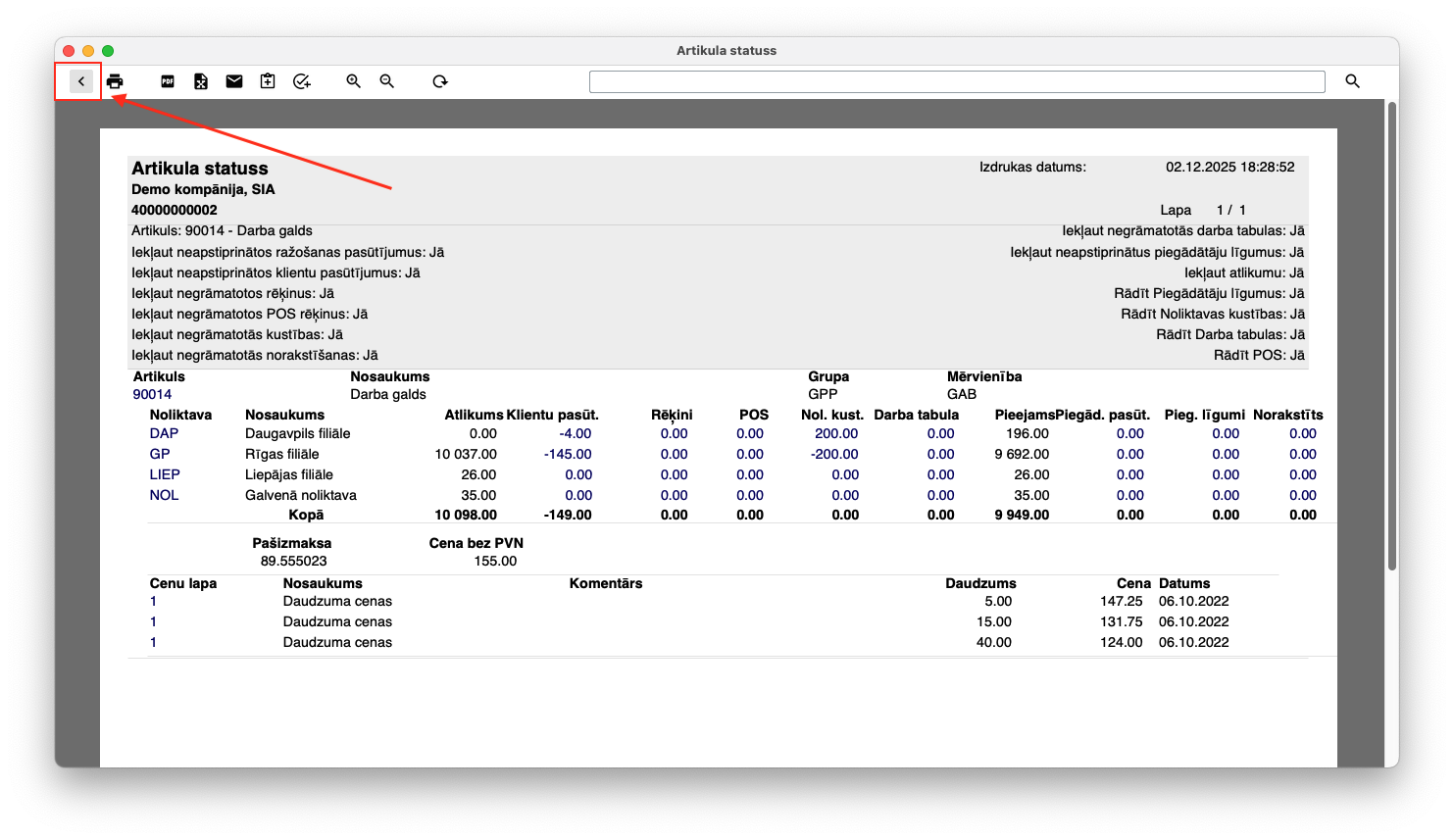This screenshot has width=1454, height=840.
Task: Print the Artikula statuss report
Action: pos(115,81)
